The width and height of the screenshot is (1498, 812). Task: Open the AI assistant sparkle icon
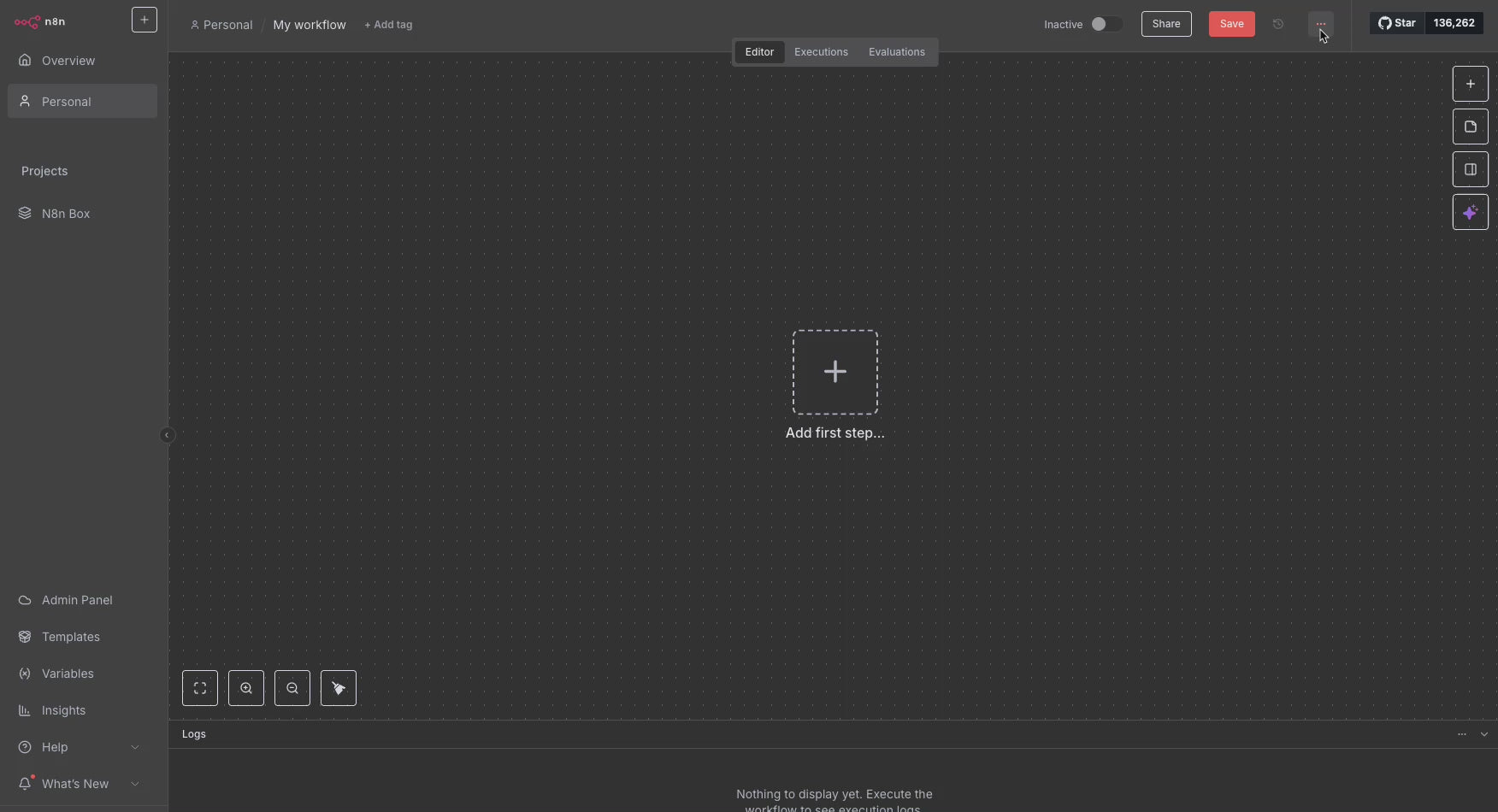point(1470,212)
